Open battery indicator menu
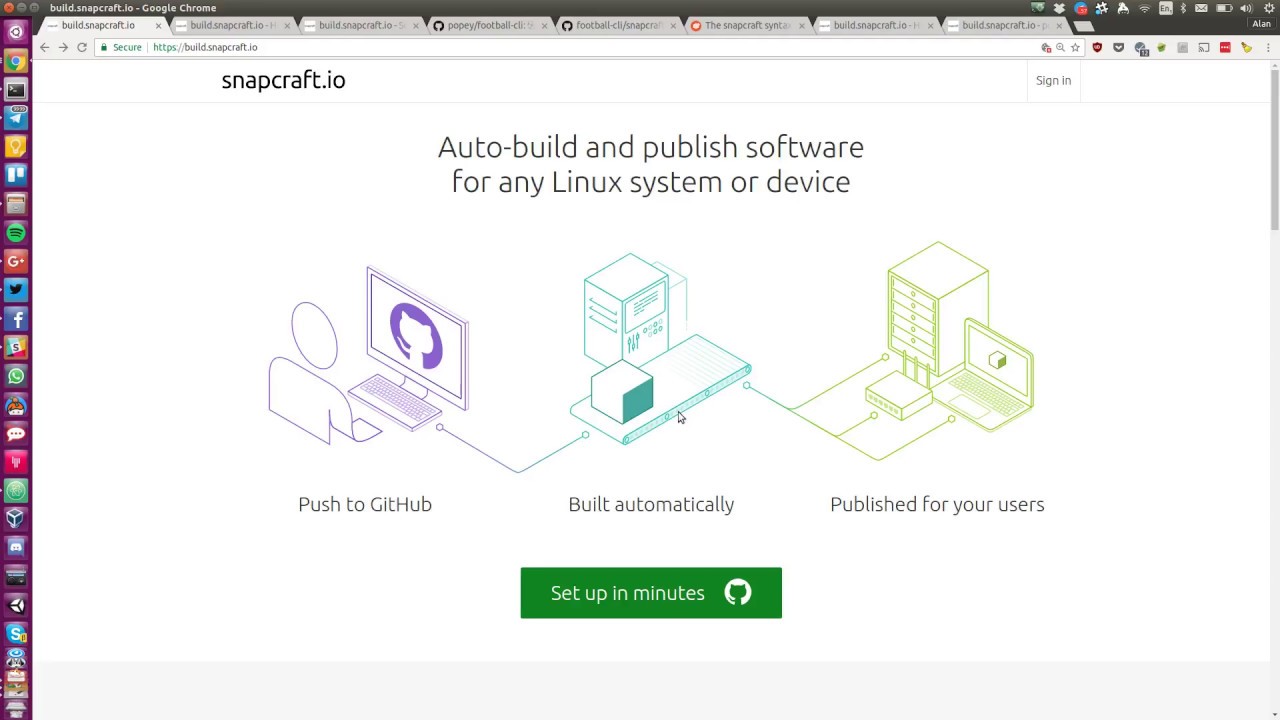The image size is (1280, 720). tap(1223, 8)
